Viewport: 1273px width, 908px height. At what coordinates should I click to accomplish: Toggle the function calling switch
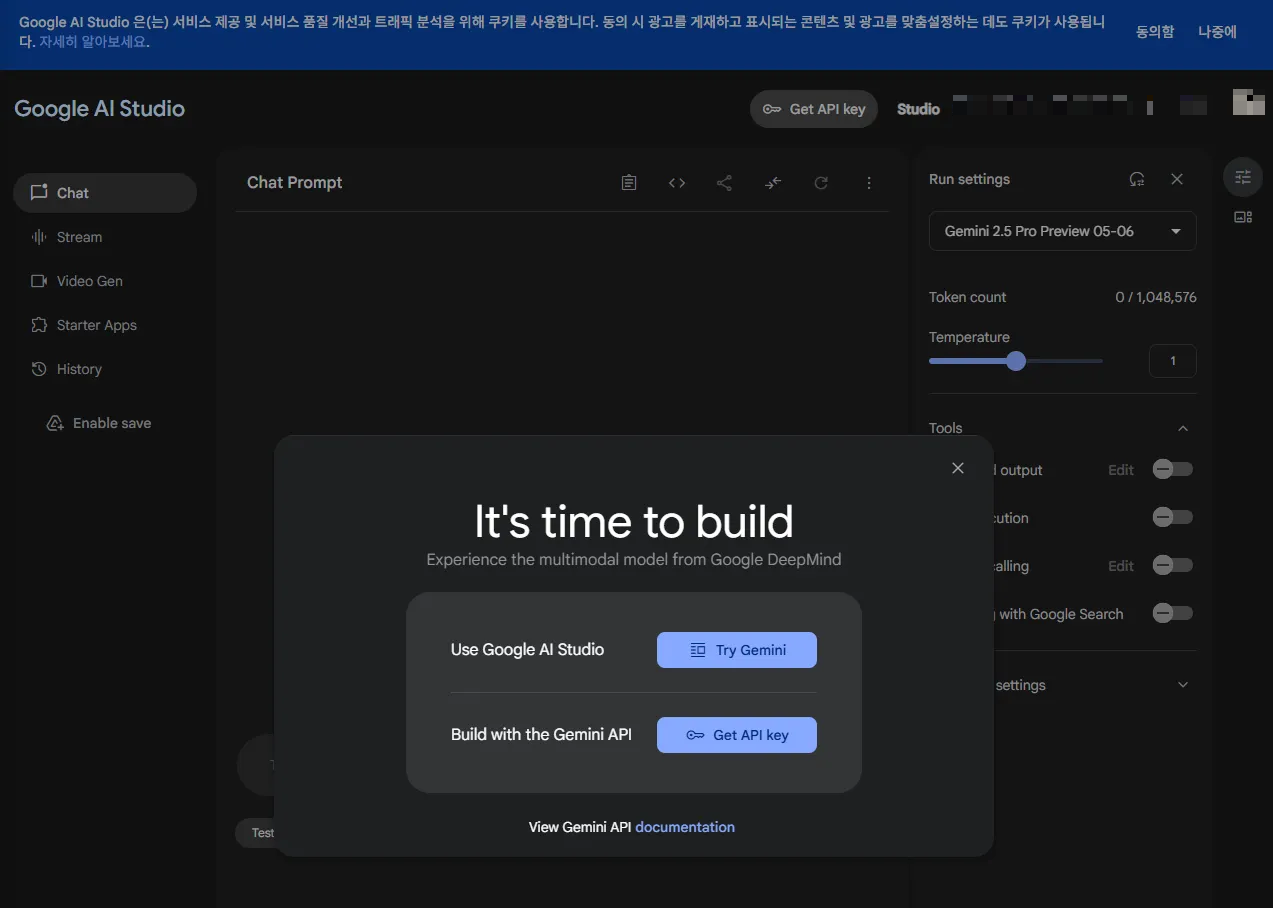click(x=1172, y=566)
